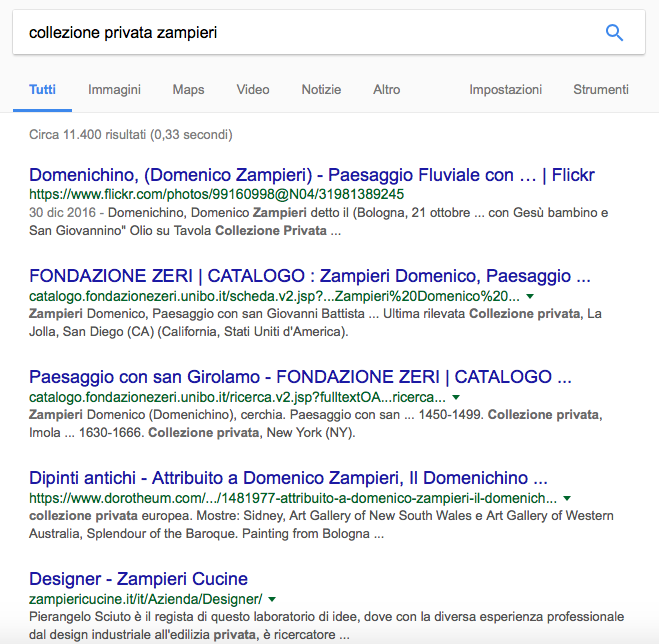
Task: Open the Notizie tab
Action: point(322,90)
